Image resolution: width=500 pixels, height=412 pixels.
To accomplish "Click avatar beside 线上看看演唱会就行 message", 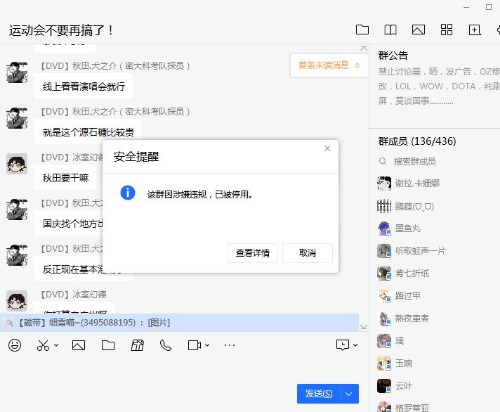I will click(17, 72).
